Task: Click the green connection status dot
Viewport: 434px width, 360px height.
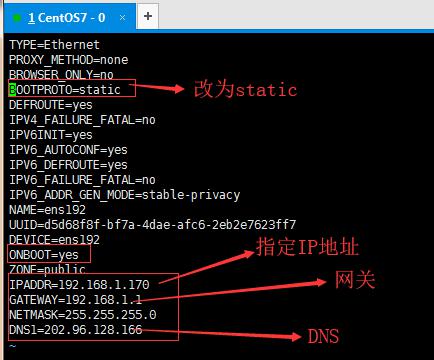Action: coord(17,18)
